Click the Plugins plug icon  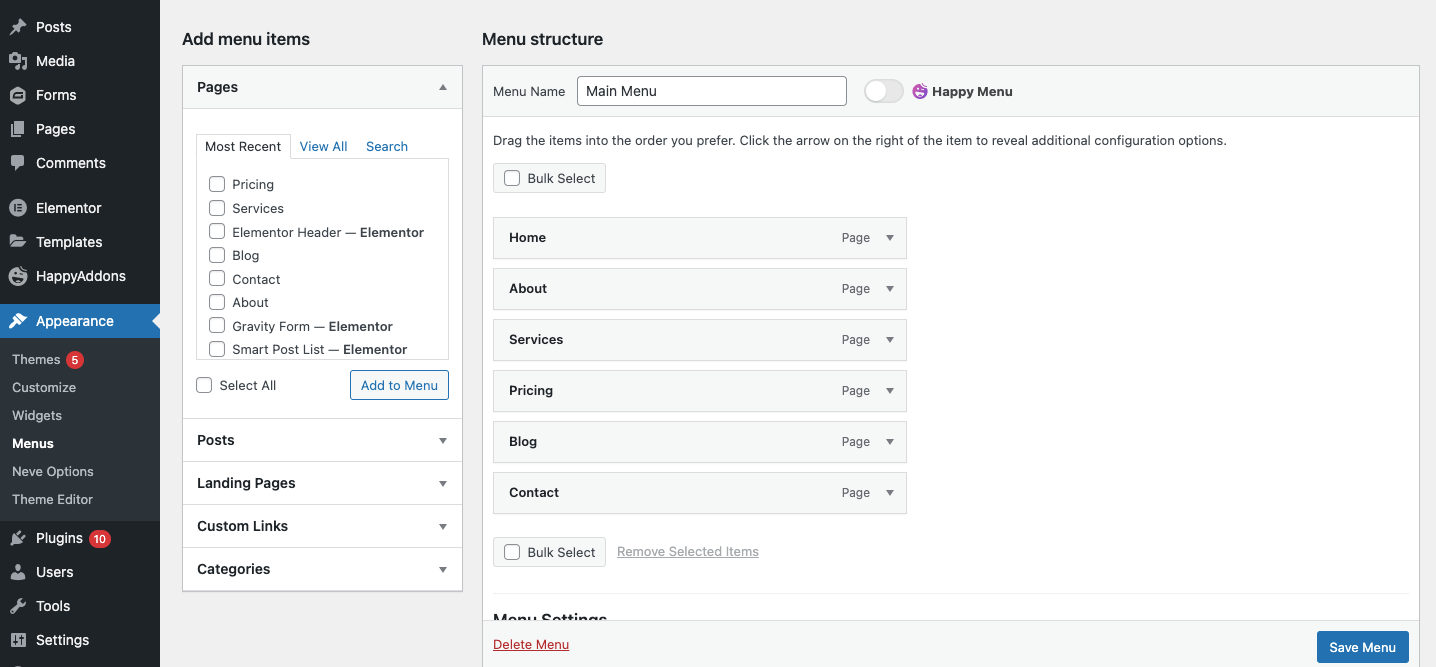pyautogui.click(x=18, y=538)
